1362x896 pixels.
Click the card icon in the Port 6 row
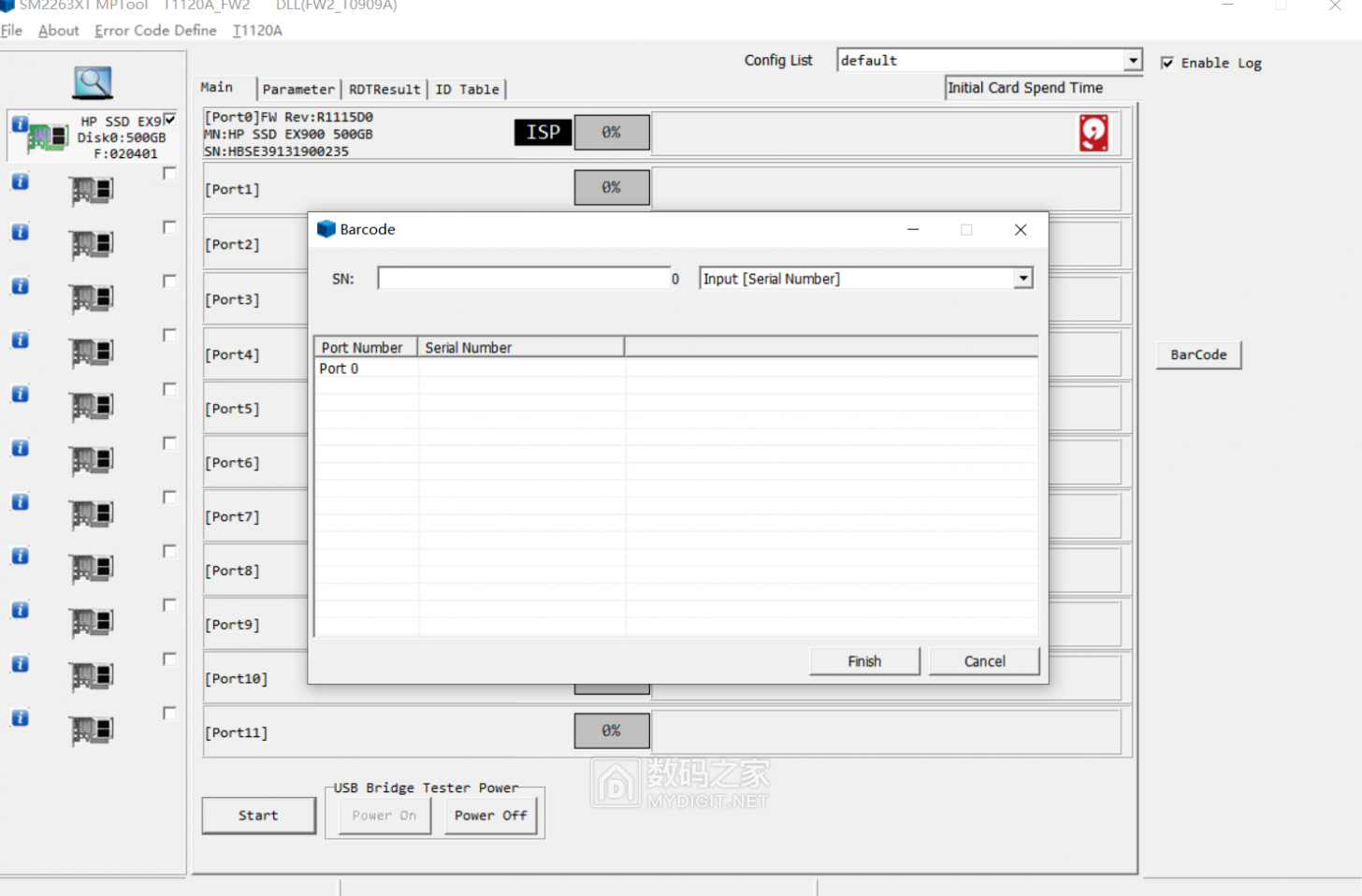tap(92, 460)
